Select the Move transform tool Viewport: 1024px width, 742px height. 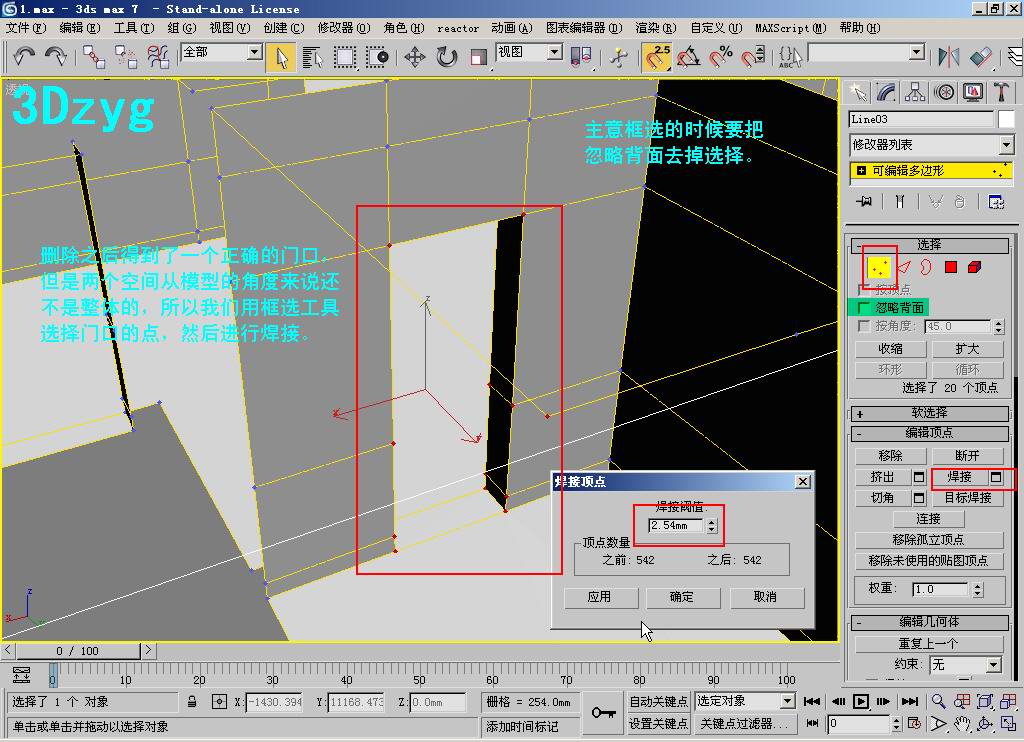point(415,57)
